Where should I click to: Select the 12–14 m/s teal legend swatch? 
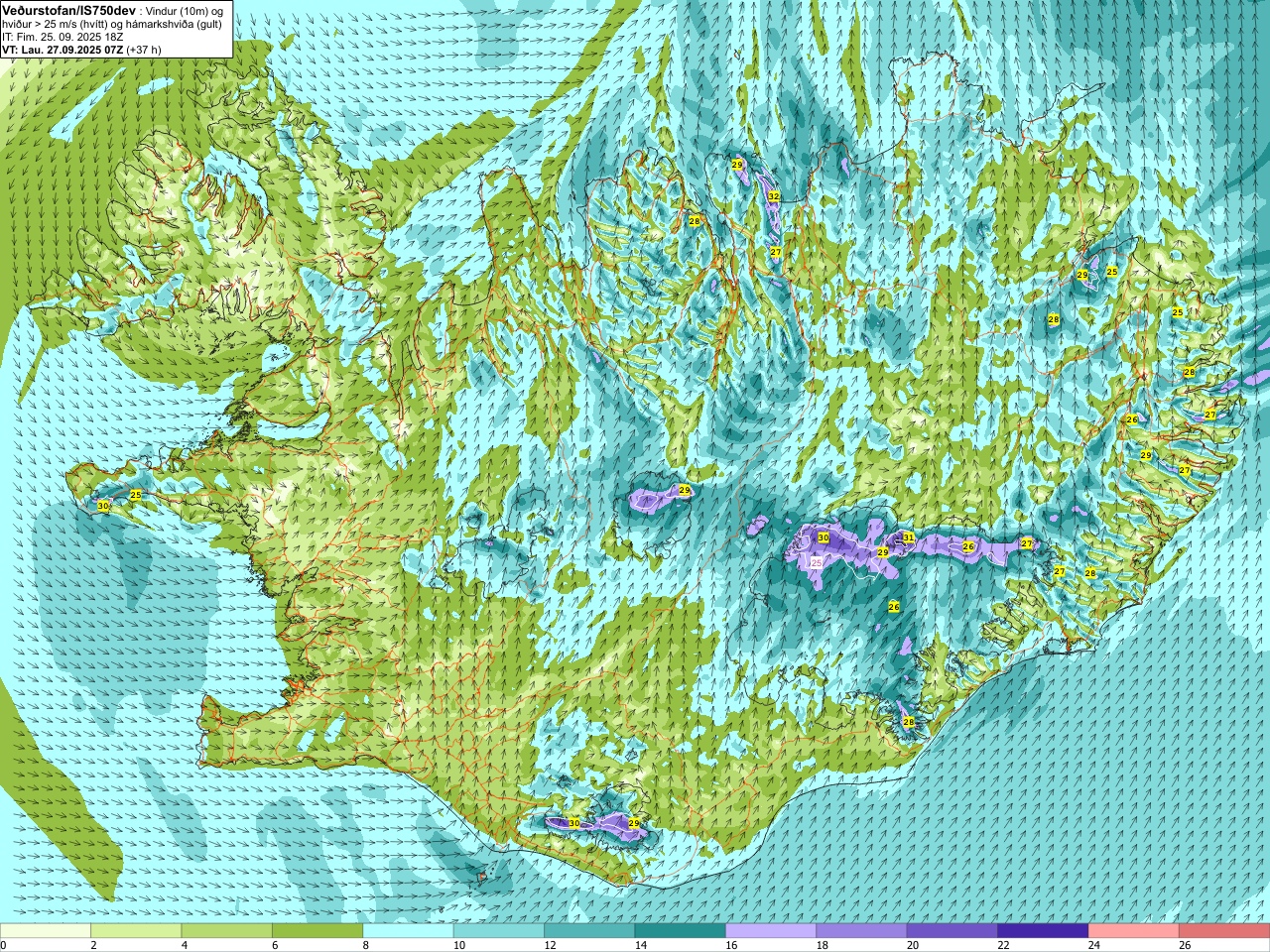pos(589,931)
